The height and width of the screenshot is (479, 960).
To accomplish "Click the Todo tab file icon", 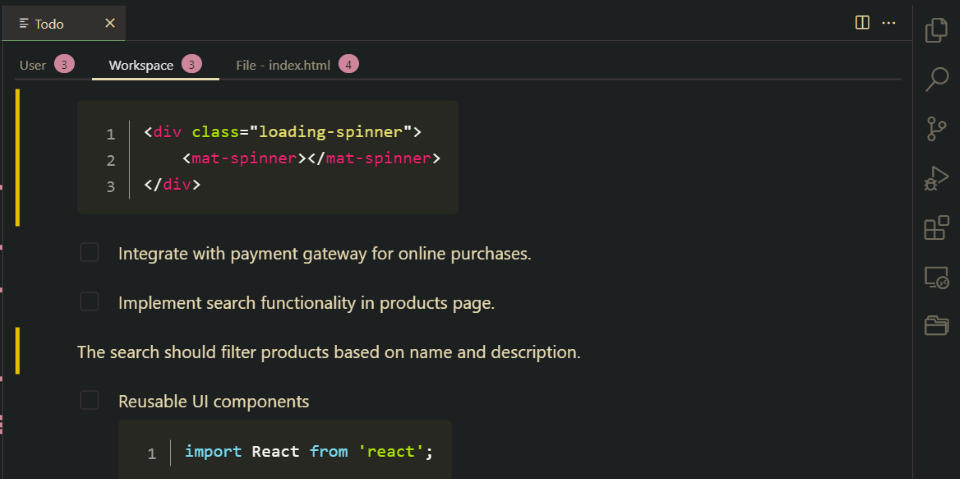I will (24, 24).
